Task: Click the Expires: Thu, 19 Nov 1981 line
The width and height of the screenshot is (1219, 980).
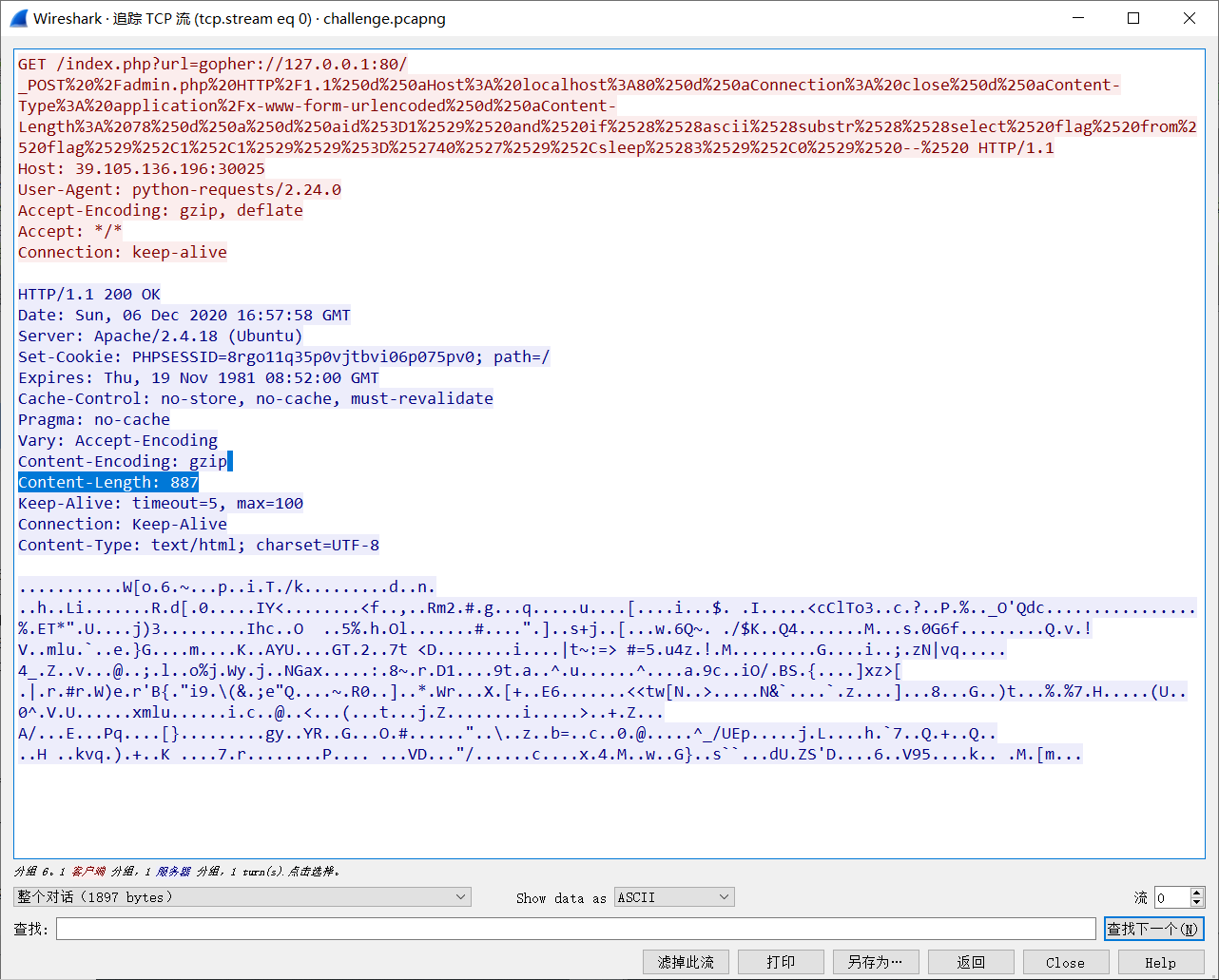Action: point(199,378)
